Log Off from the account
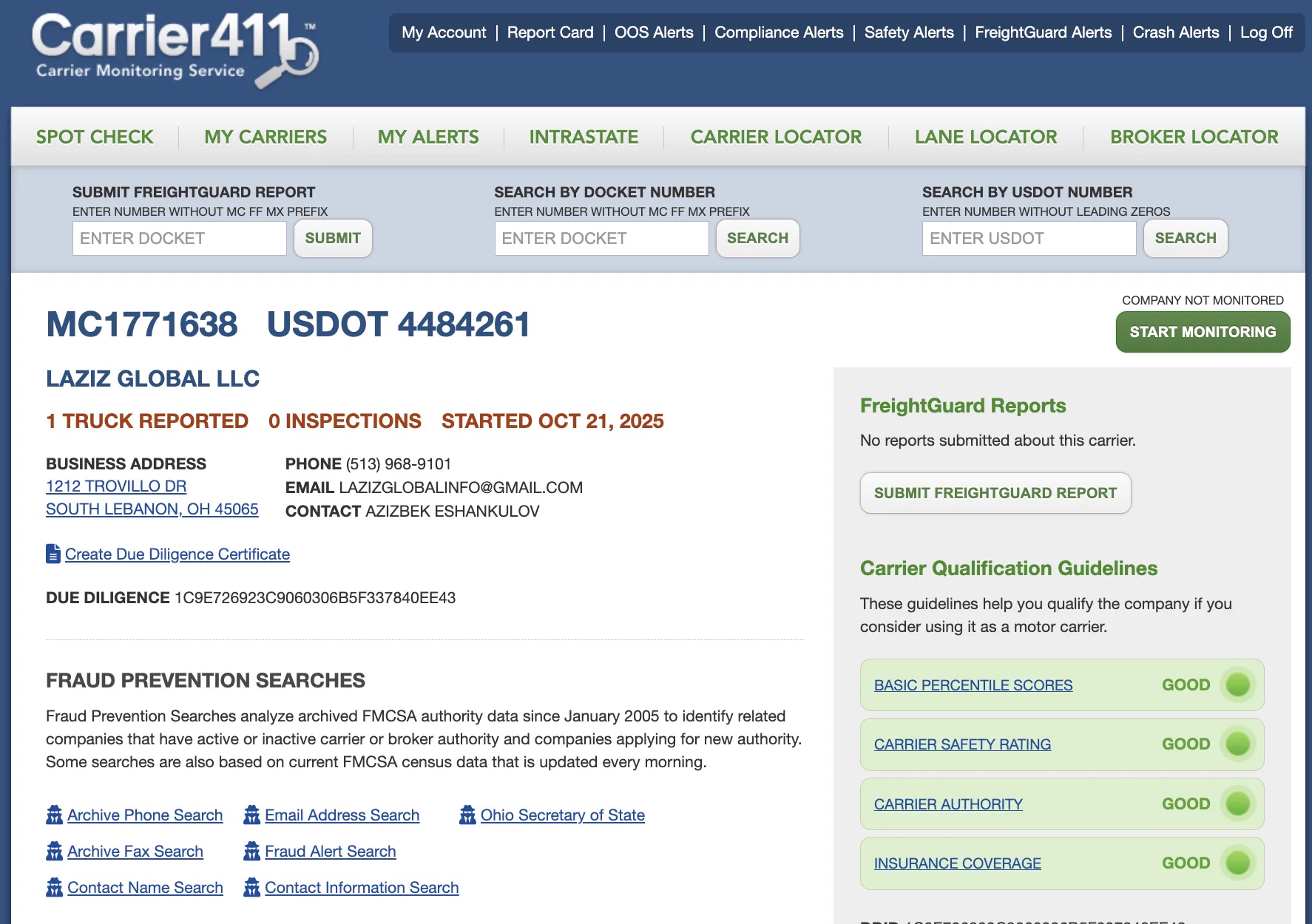The height and width of the screenshot is (924, 1312). pyautogui.click(x=1266, y=33)
